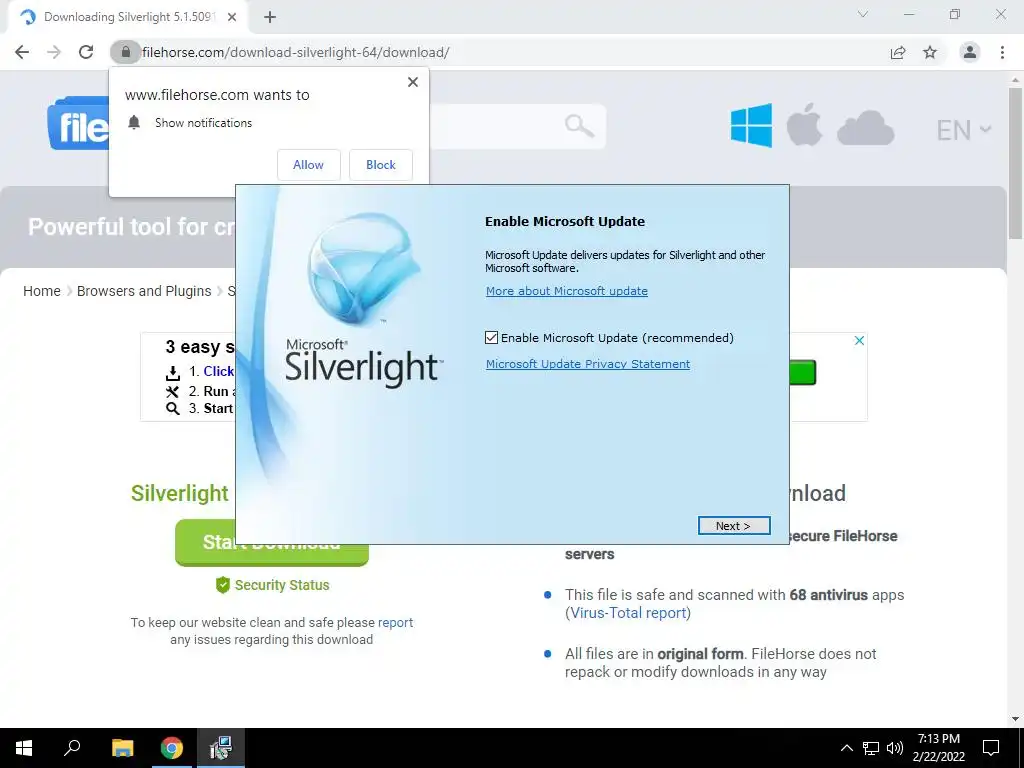Select the Apple Mac platform icon
Image resolution: width=1024 pixels, height=768 pixels.
[804, 125]
